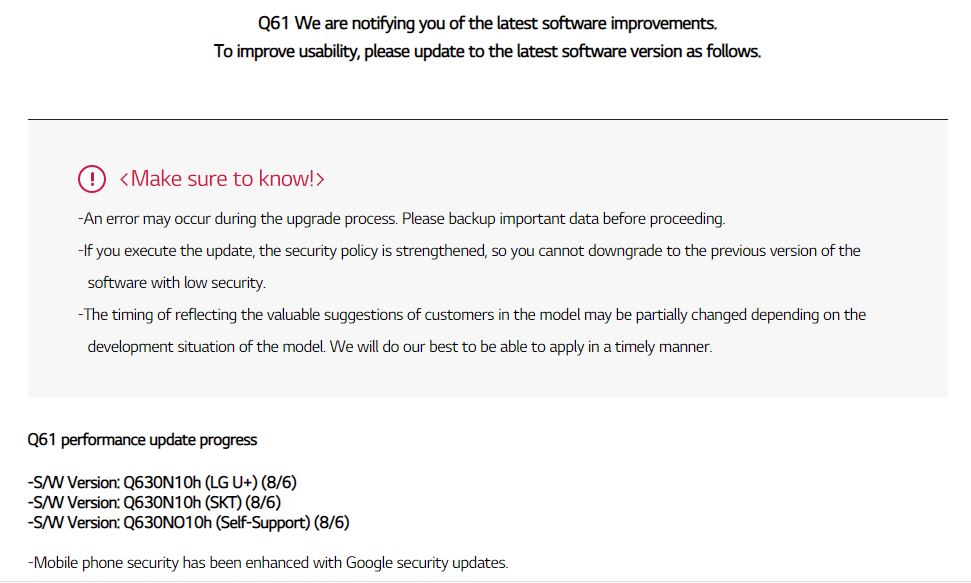
Task: Click "Q61 performance update progress" heading
Action: 142,440
